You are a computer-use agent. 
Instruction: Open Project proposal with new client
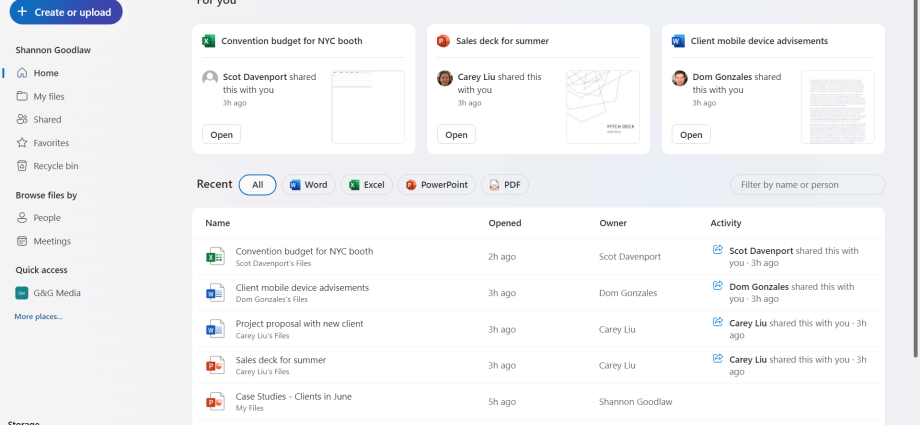[x=299, y=323]
